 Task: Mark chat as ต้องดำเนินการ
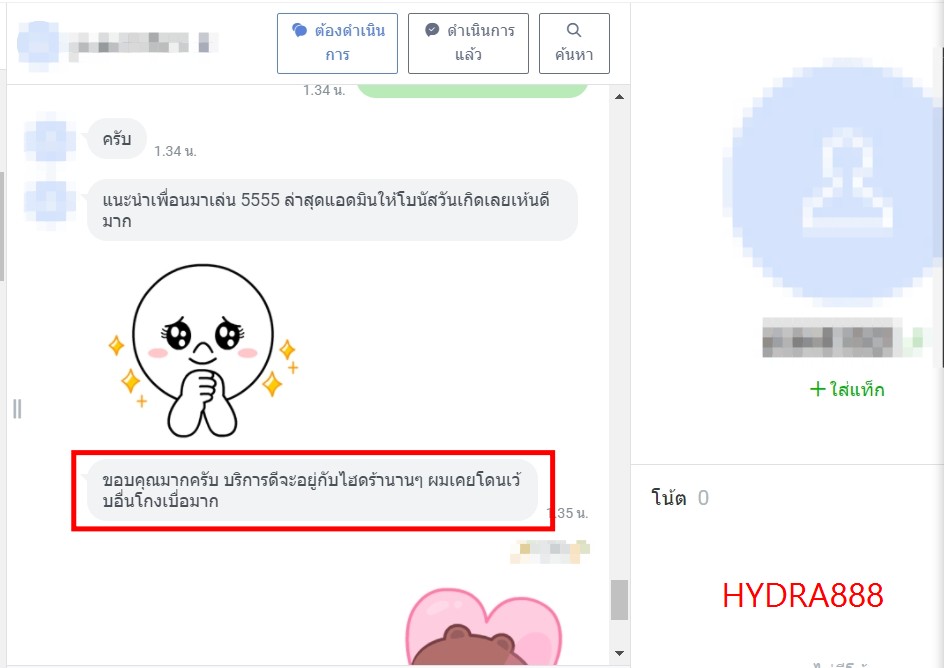(337, 43)
